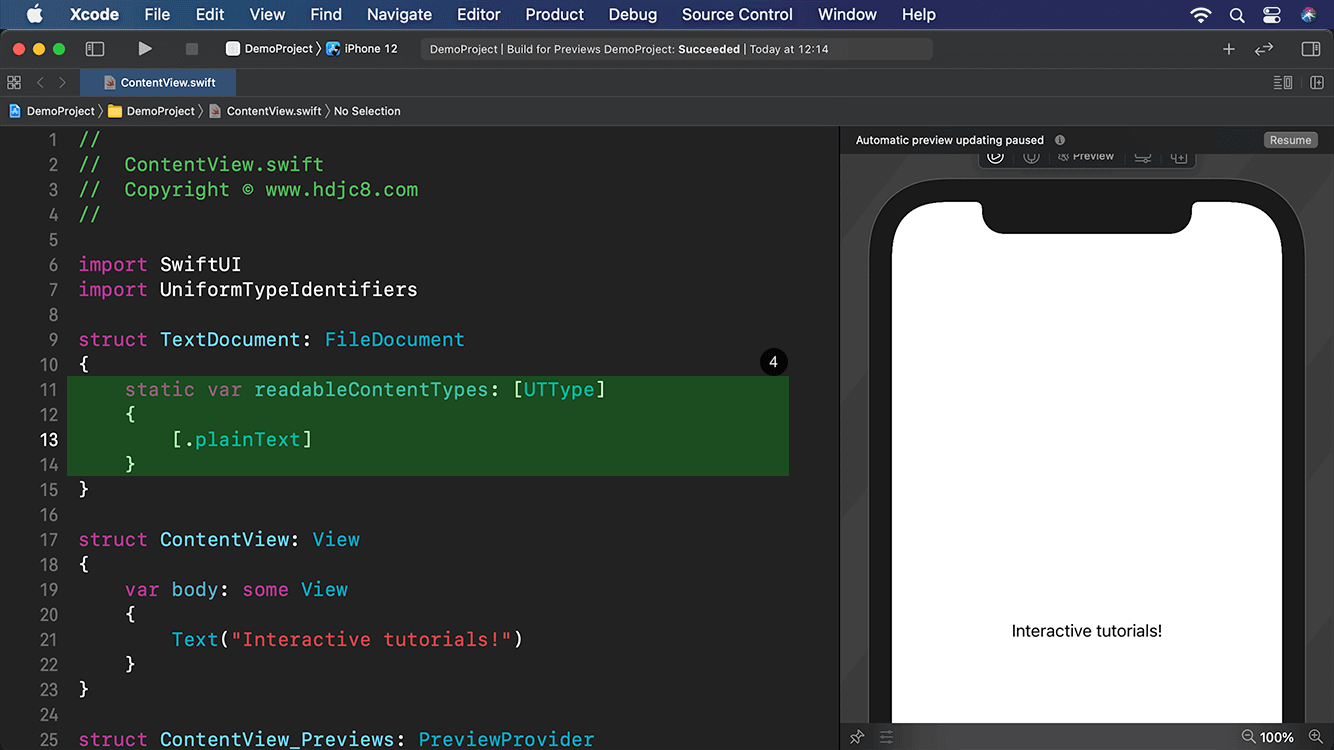
Task: Open the View menu
Action: coord(267,14)
